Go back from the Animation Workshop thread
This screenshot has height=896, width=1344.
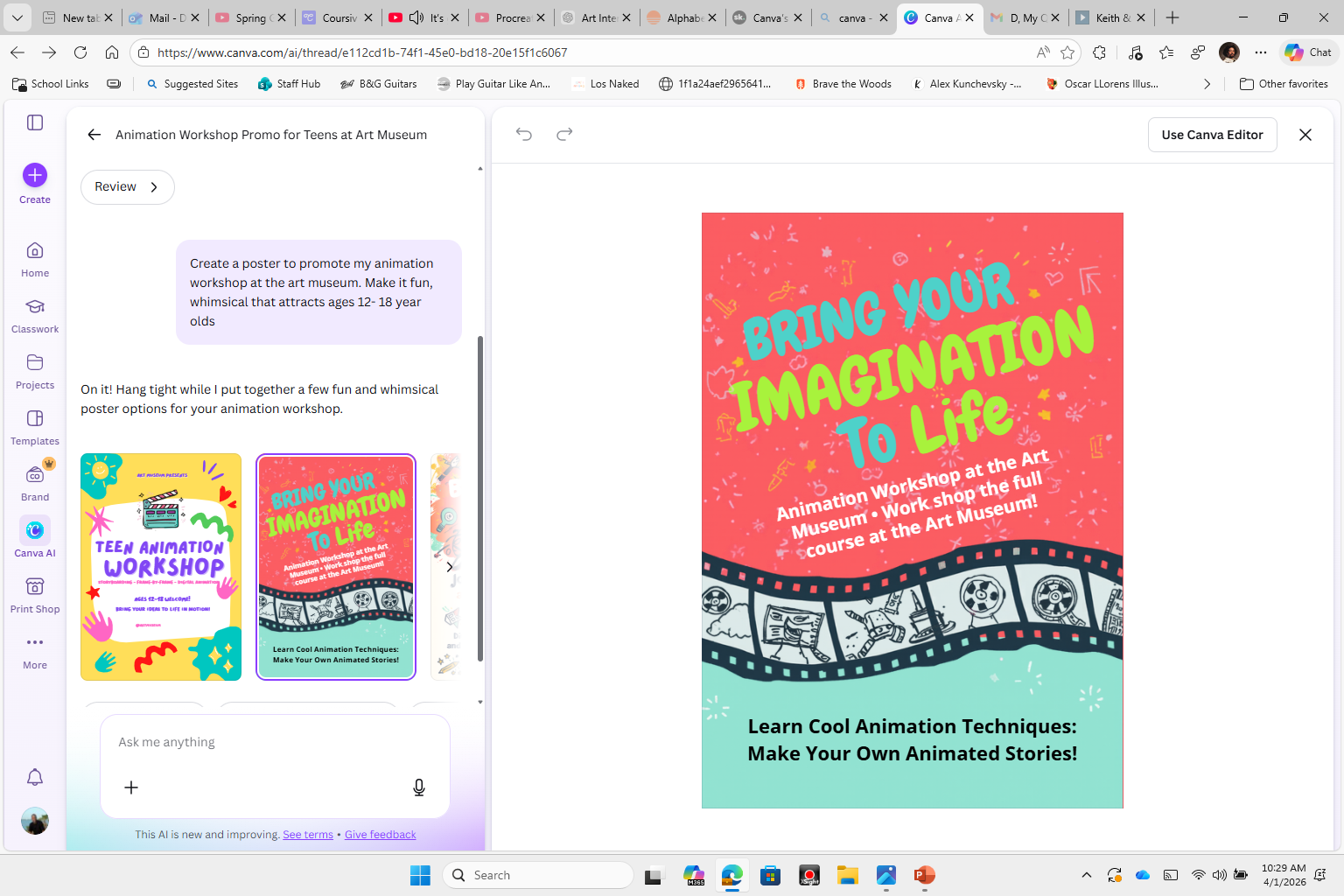tap(94, 135)
